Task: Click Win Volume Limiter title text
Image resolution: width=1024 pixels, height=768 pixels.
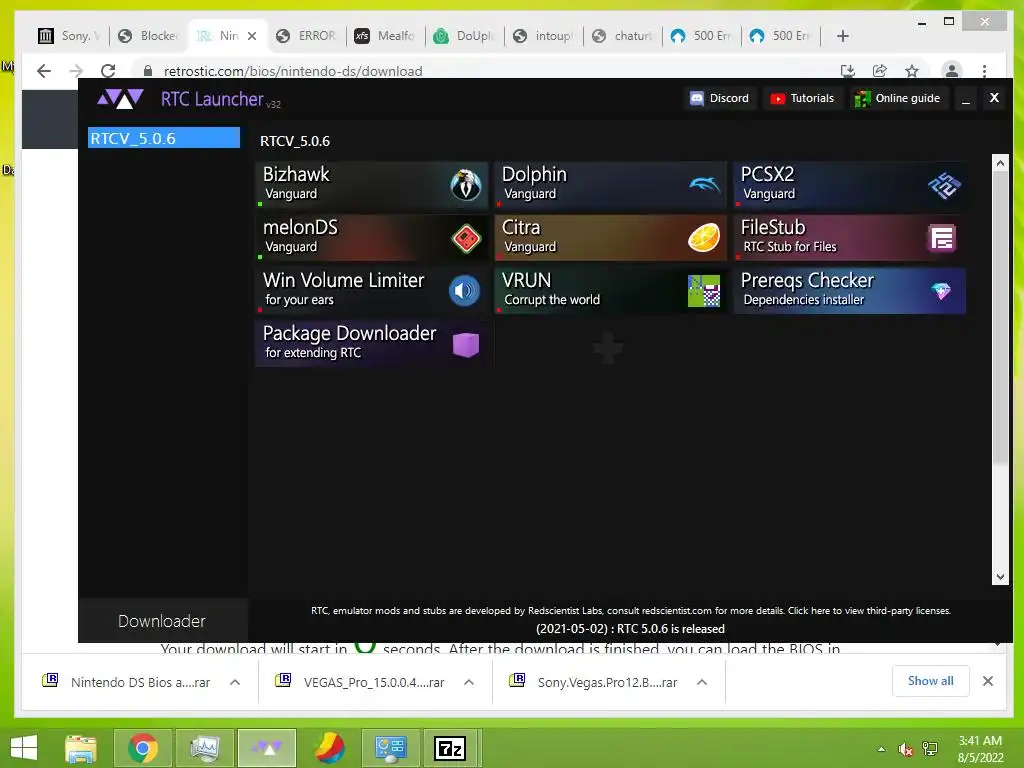Action: (344, 280)
